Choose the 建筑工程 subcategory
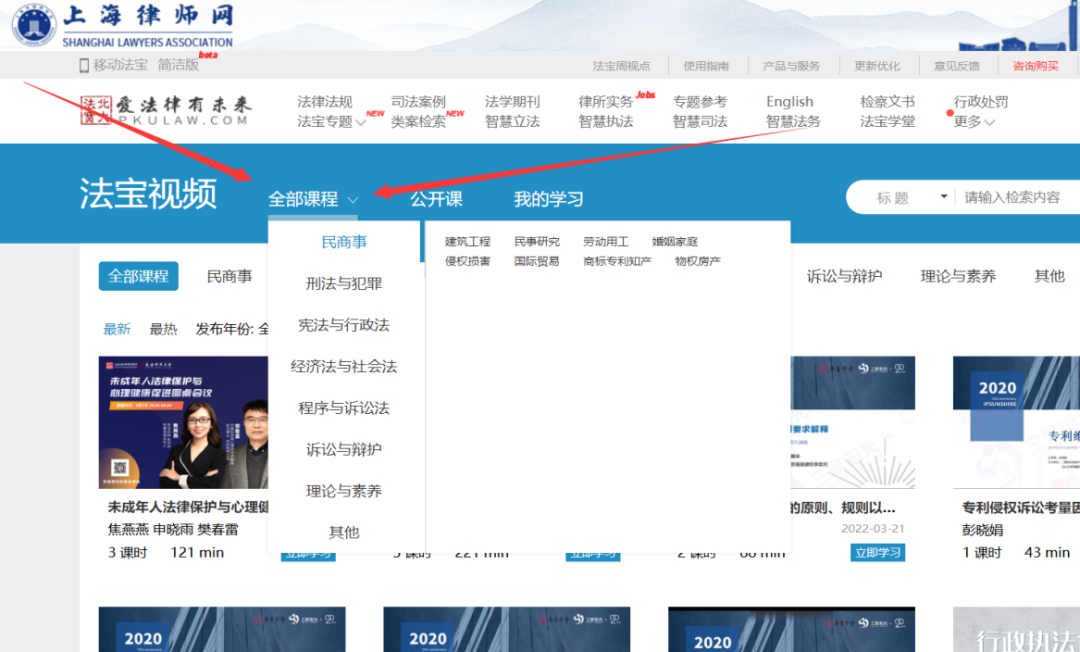This screenshot has height=652, width=1080. (468, 242)
